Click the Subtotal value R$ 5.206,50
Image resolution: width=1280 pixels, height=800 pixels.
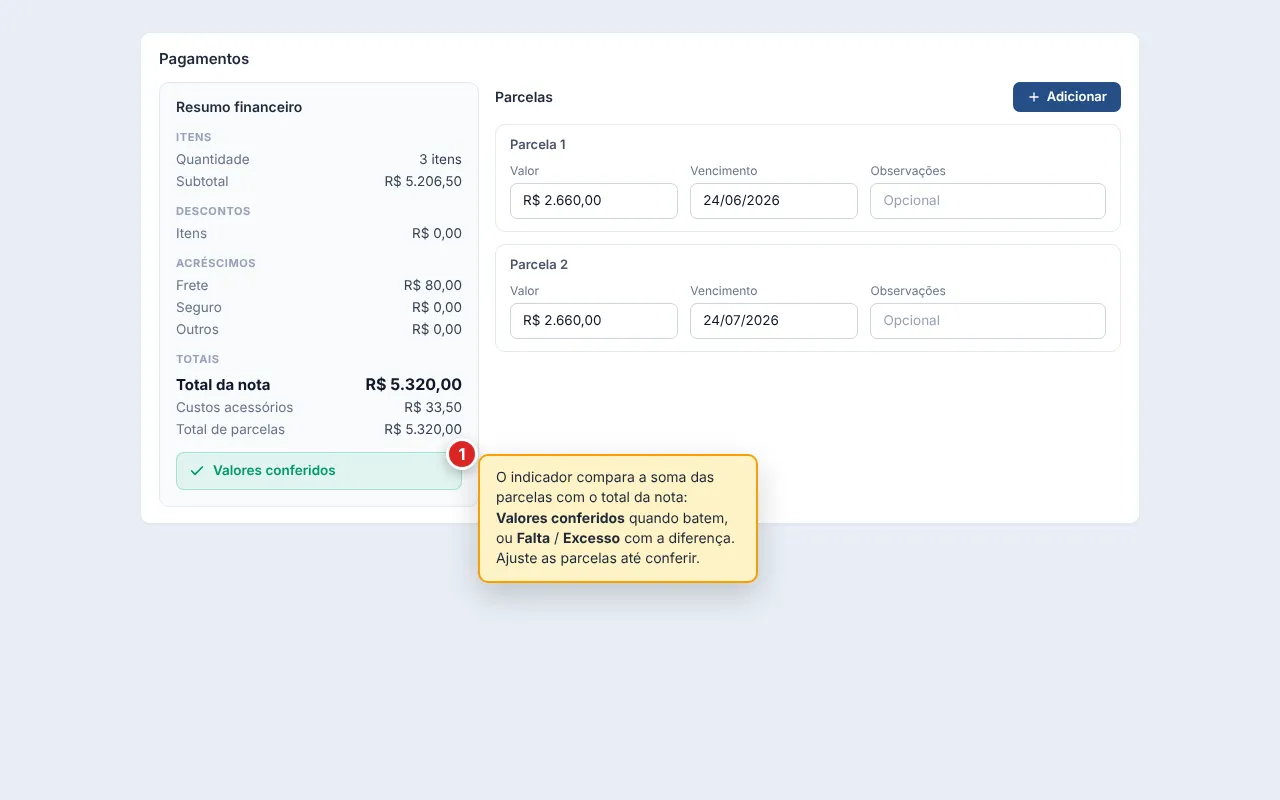tap(423, 182)
